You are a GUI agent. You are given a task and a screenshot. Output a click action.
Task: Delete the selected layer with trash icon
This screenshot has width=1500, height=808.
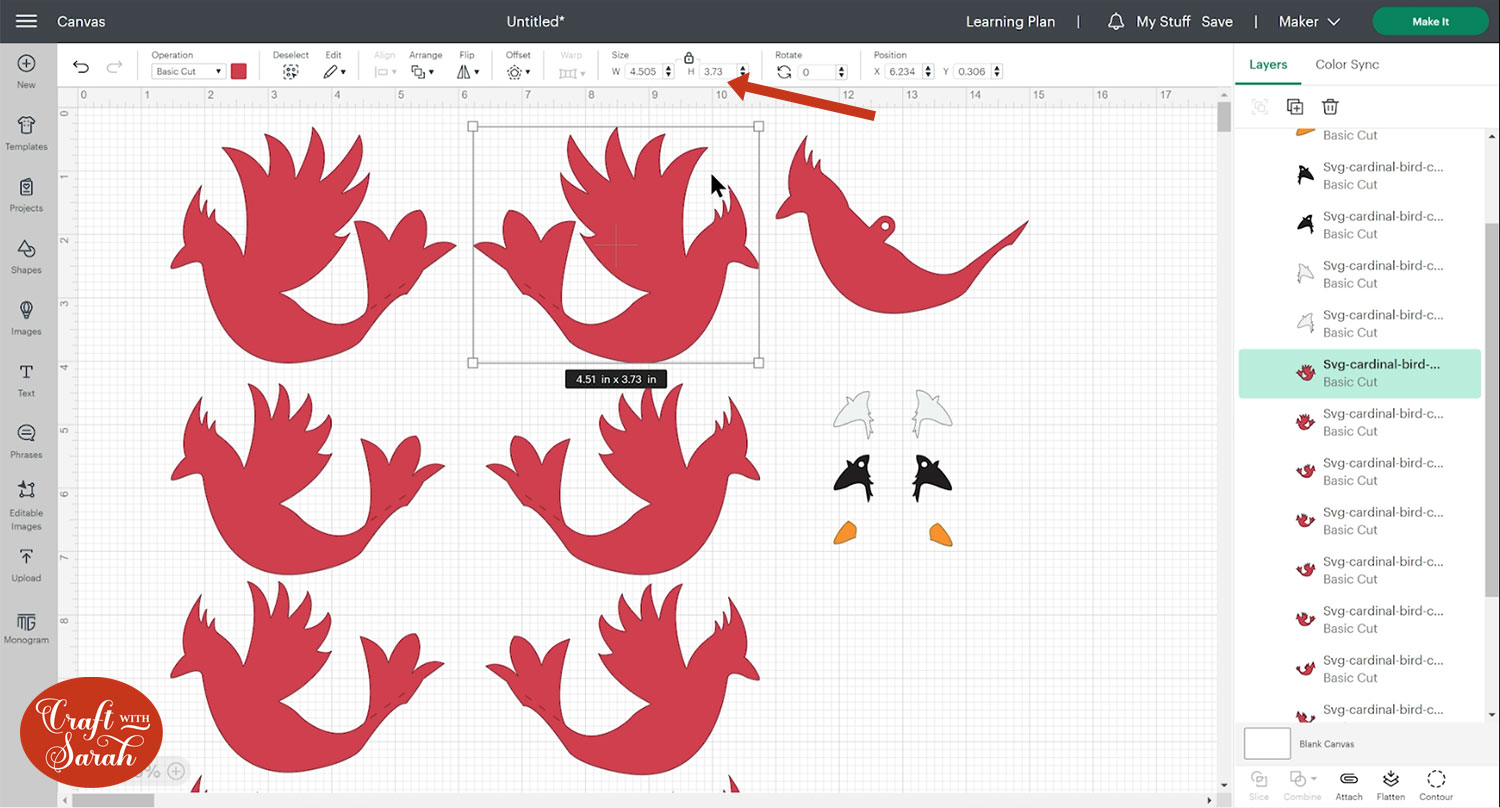pyautogui.click(x=1330, y=107)
